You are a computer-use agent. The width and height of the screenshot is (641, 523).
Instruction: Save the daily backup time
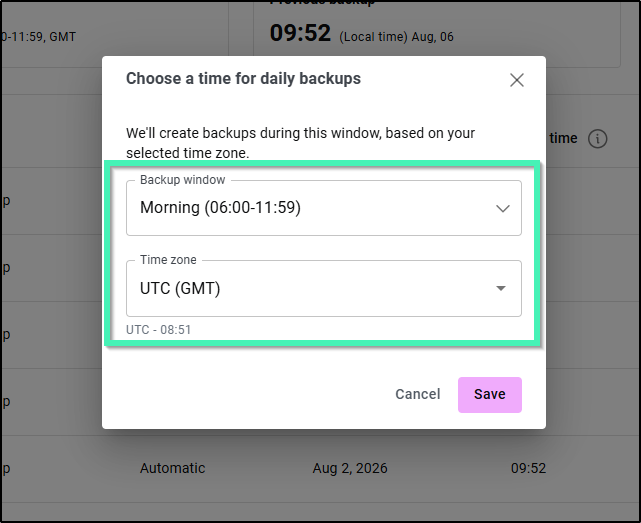coord(490,395)
